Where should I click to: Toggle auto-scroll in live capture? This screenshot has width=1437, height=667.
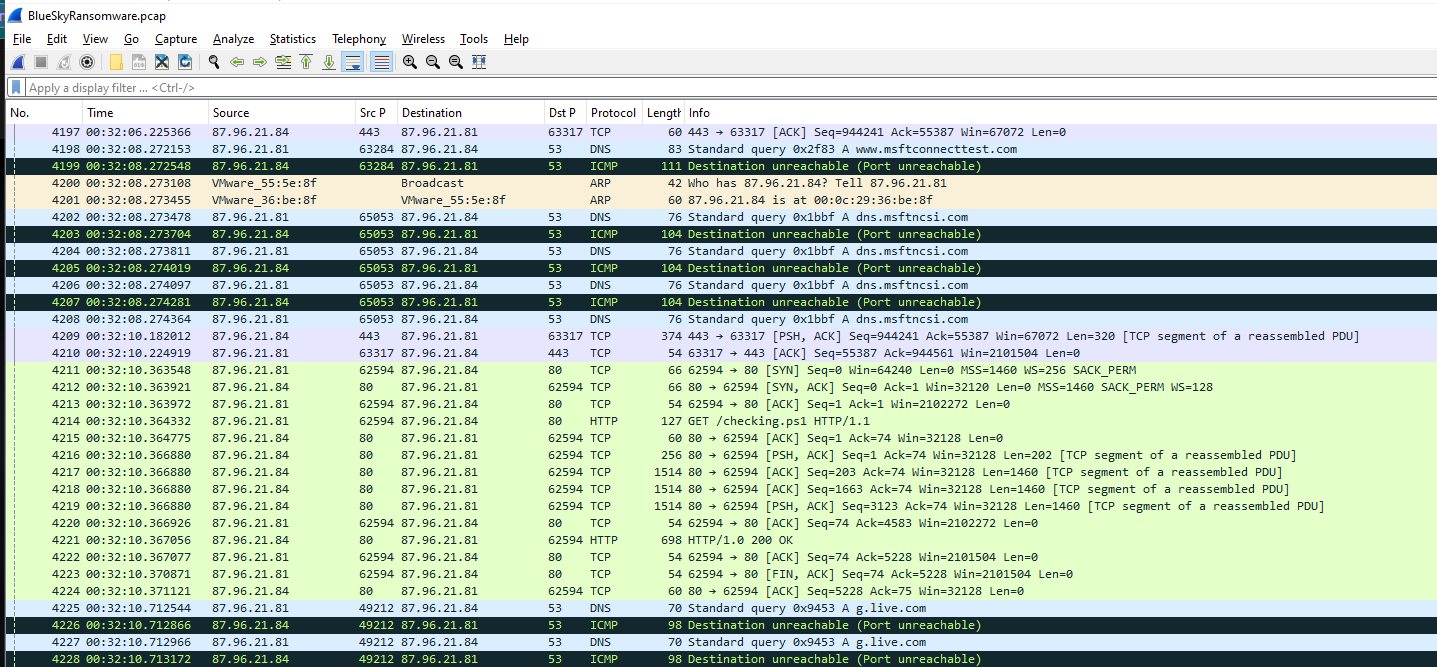[352, 61]
